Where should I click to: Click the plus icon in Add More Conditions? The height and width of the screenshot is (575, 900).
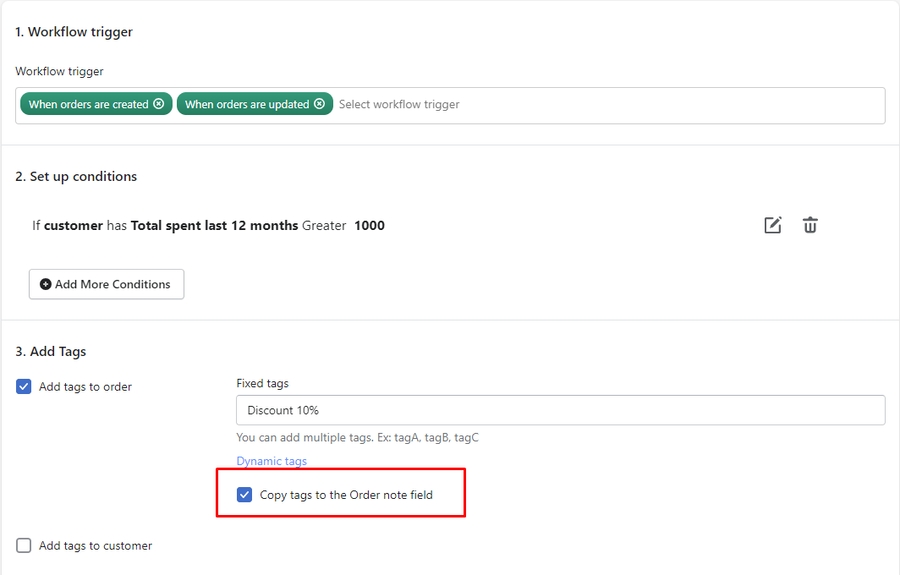tap(46, 284)
